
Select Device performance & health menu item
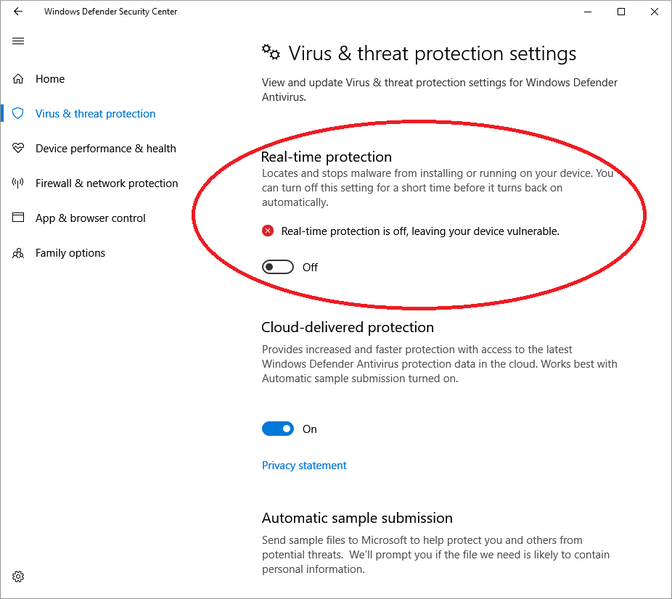(x=105, y=149)
